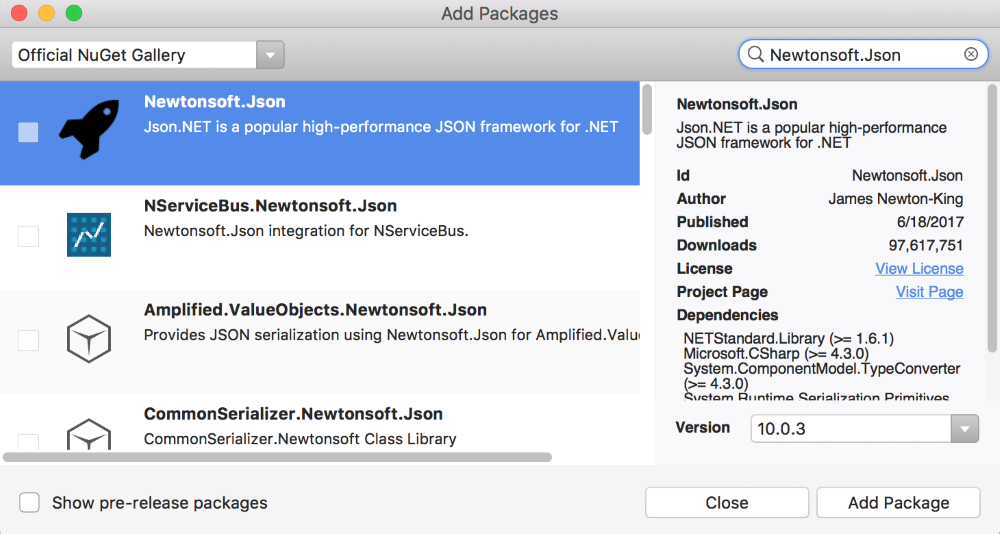This screenshot has width=1000, height=534.
Task: Check the Amplified.ValueObjects.Newtonsoft.Json checkbox
Action: click(x=28, y=340)
